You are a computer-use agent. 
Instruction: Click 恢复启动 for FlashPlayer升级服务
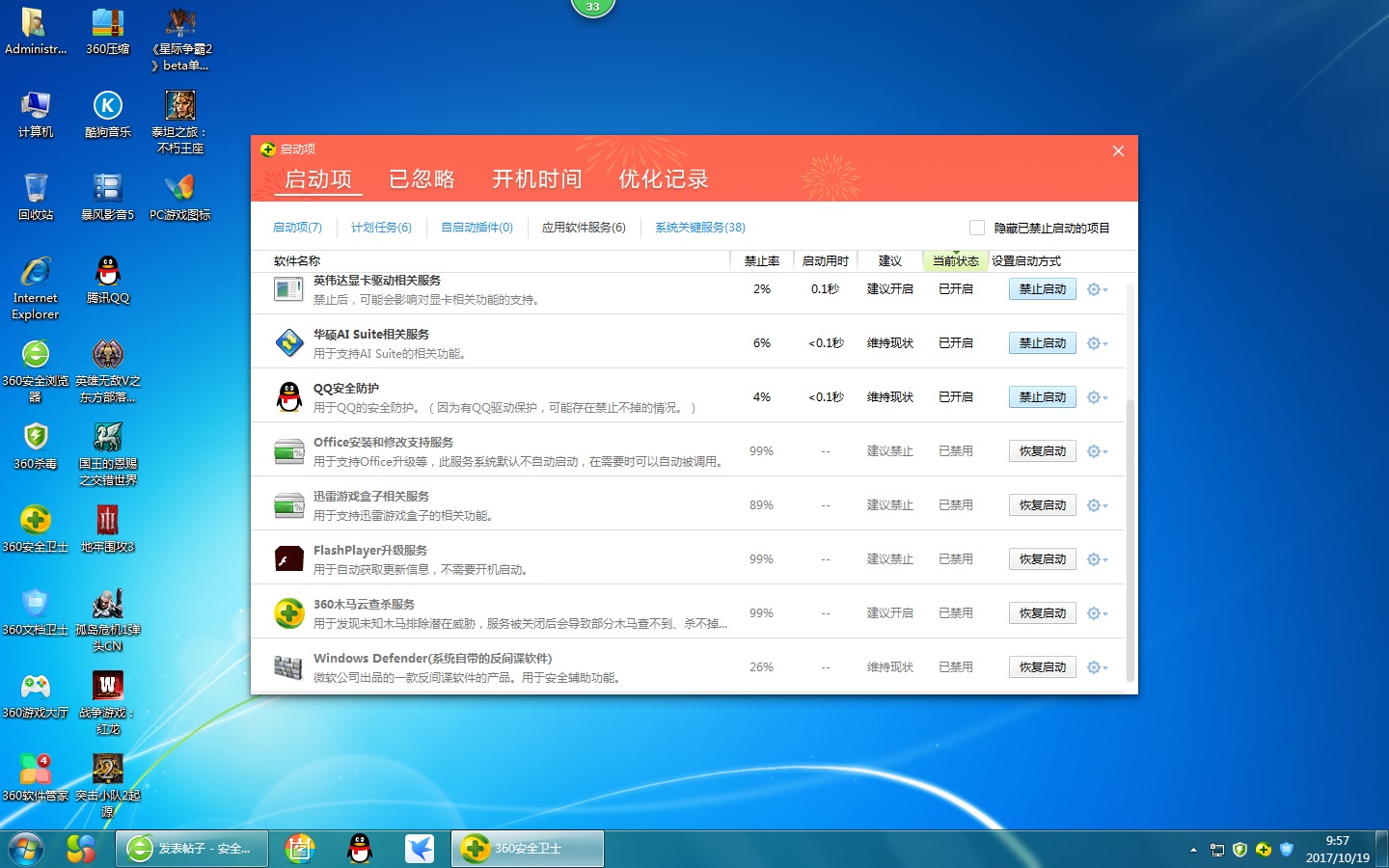[x=1043, y=559]
